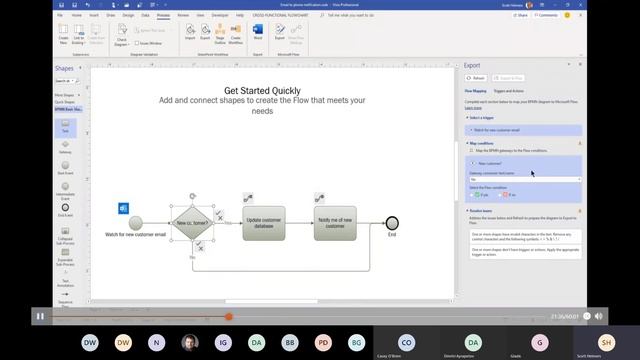The height and width of the screenshot is (360, 640).
Task: Check Map the BPMN gateways checkbox
Action: (471, 150)
